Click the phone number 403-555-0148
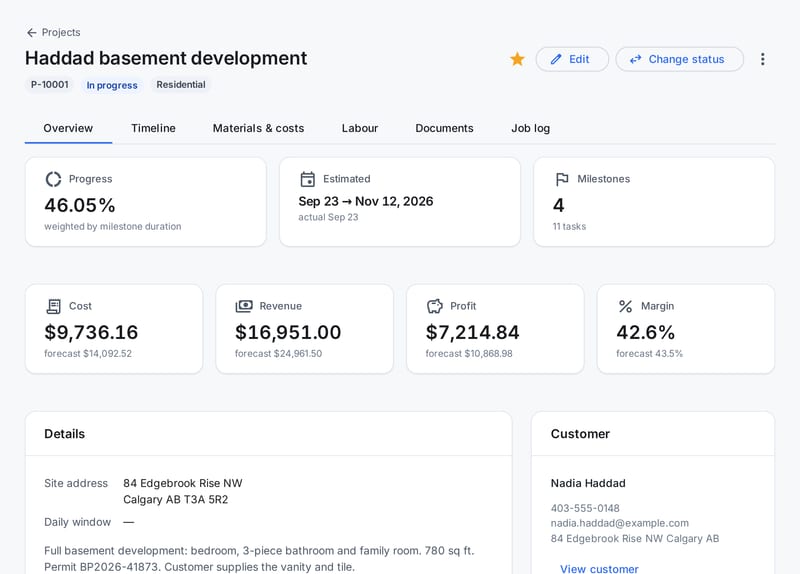The height and width of the screenshot is (574, 800). coord(585,508)
